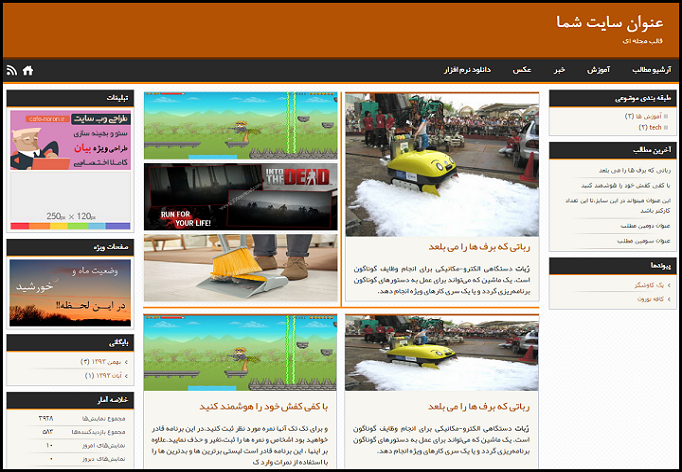
Task: Select the آموزش navigation item
Action: [598, 70]
